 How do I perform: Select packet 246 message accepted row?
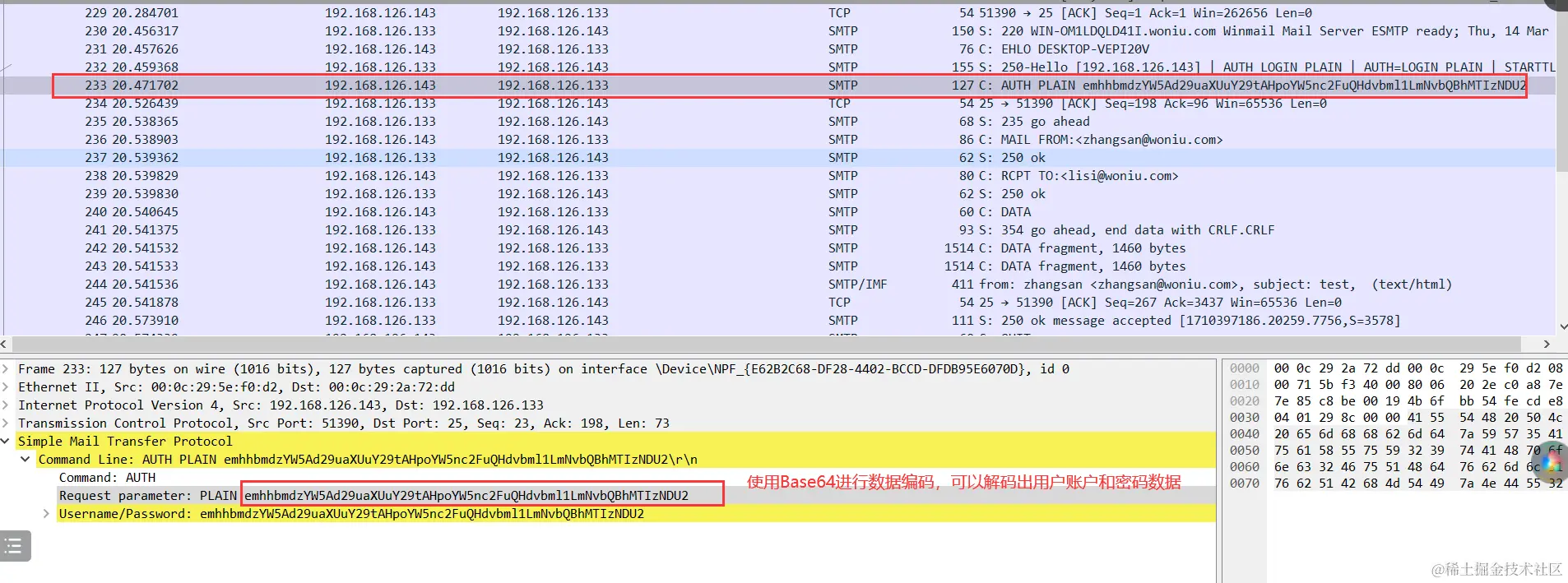pyautogui.click(x=779, y=321)
